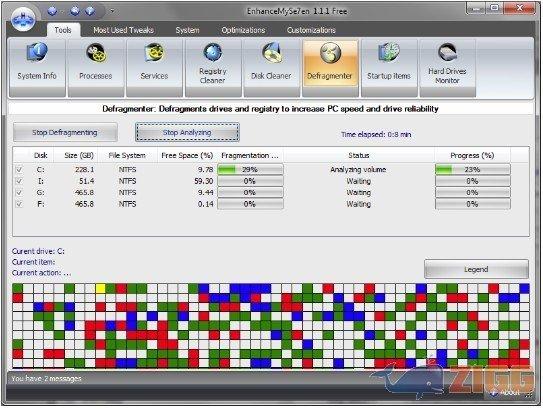The width and height of the screenshot is (543, 409).
Task: Click the yellow block in the cluster map
Action: 101,288
